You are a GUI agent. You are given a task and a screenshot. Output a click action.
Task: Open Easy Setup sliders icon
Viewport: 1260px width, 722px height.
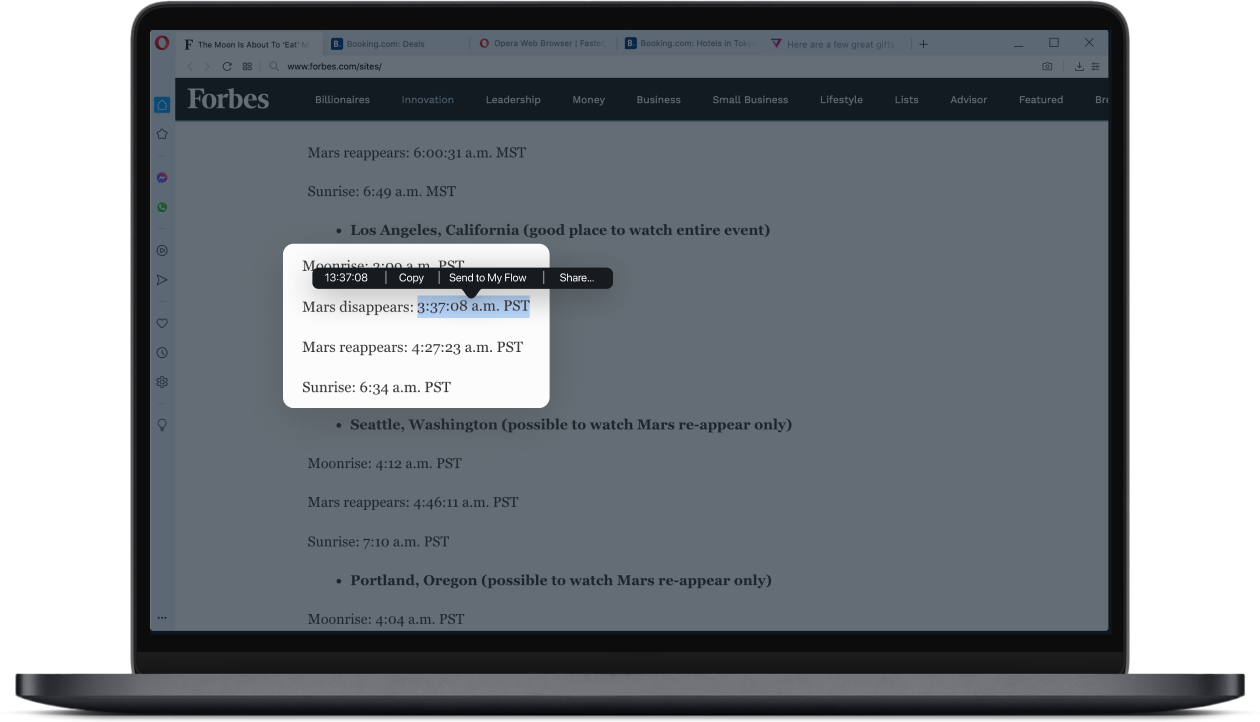click(x=1095, y=67)
